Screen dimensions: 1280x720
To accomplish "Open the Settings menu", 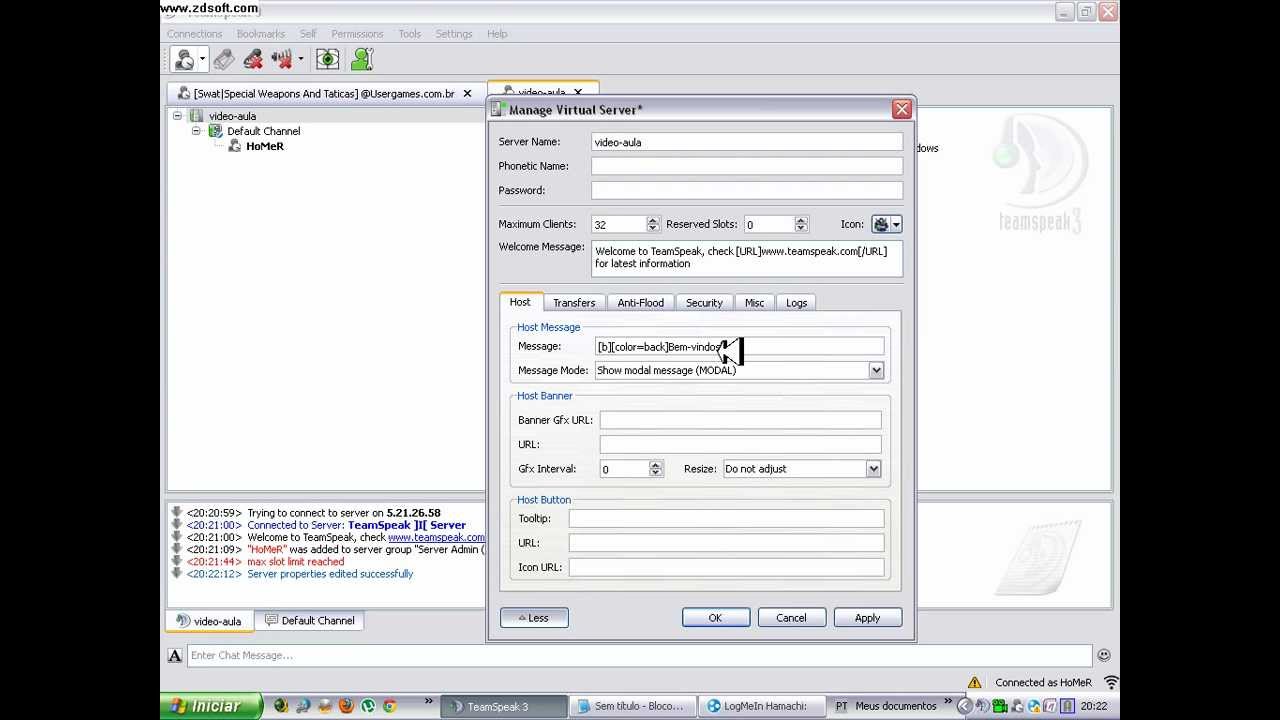I will 454,34.
